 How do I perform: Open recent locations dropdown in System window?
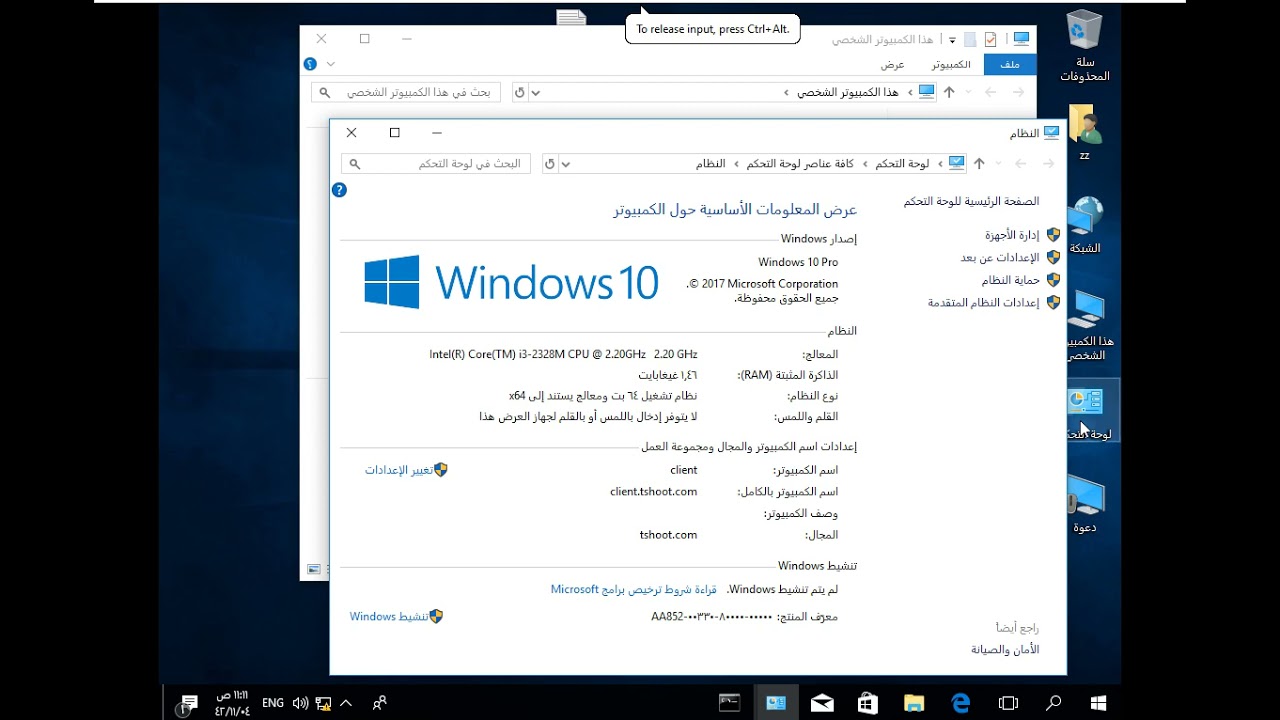(x=1000, y=164)
